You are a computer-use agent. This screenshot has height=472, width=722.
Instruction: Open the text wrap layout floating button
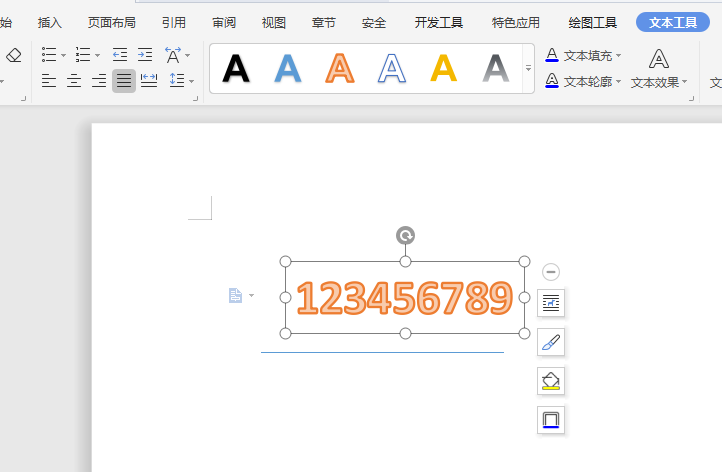(551, 303)
